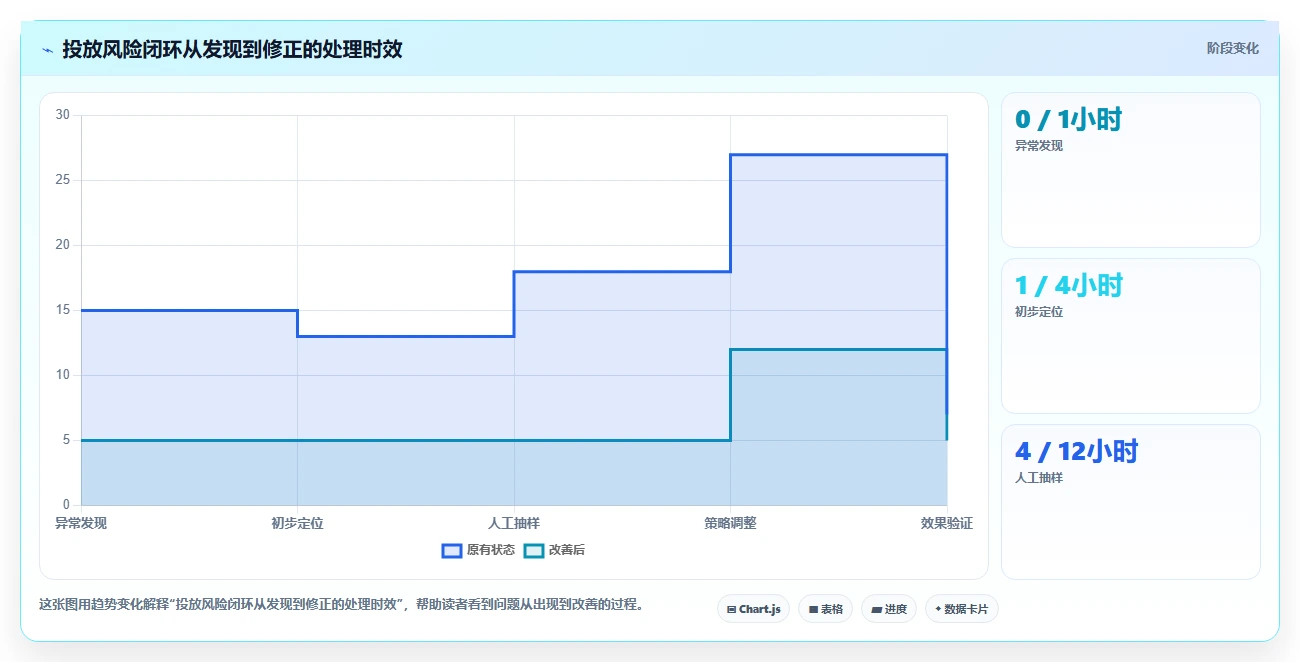Toggle the 原有状态 legend item
The image size is (1300, 662).
coord(478,550)
